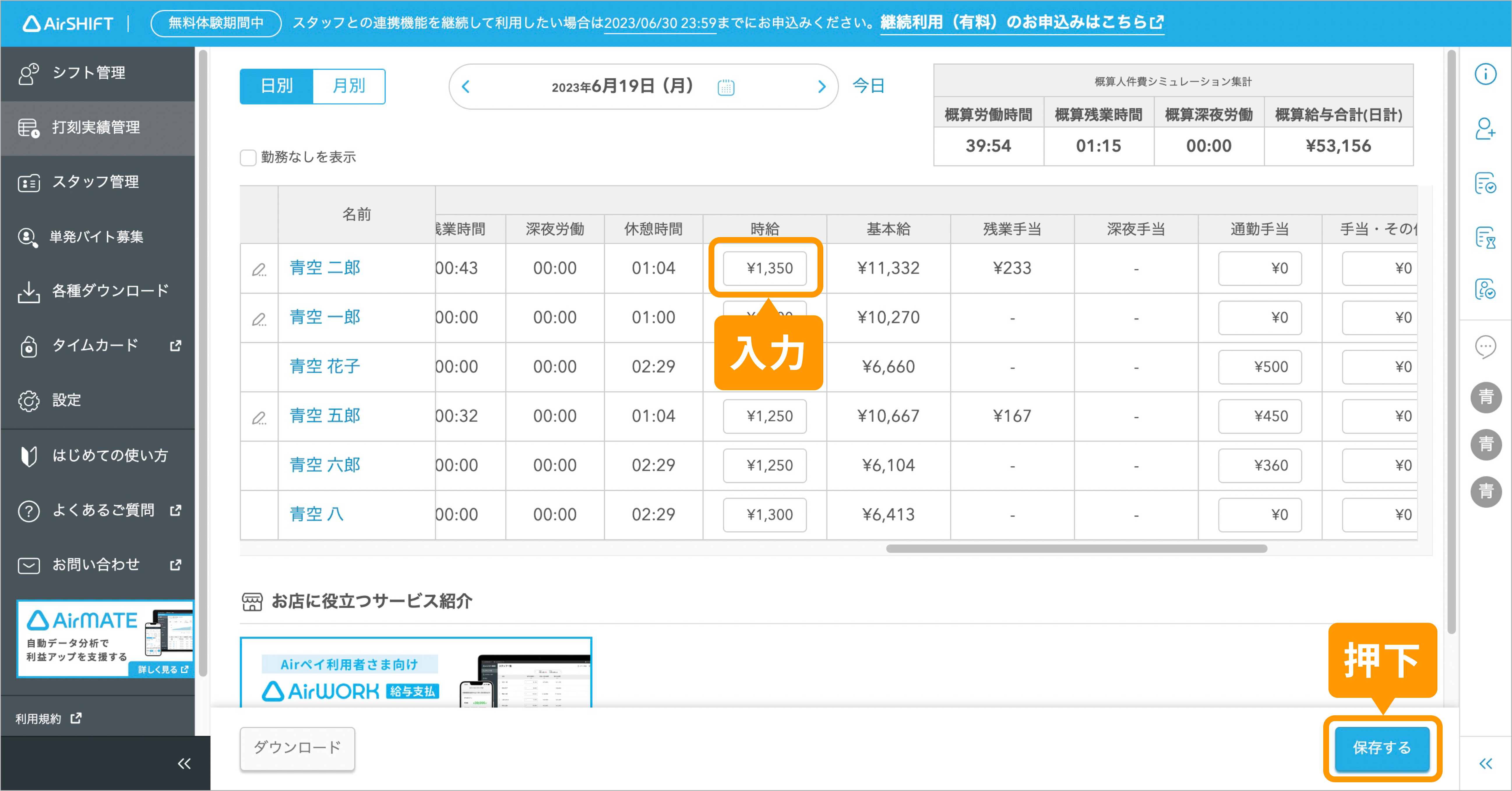The height and width of the screenshot is (791, 1512).
Task: Click the 設定 gear icon
Action: [x=28, y=401]
